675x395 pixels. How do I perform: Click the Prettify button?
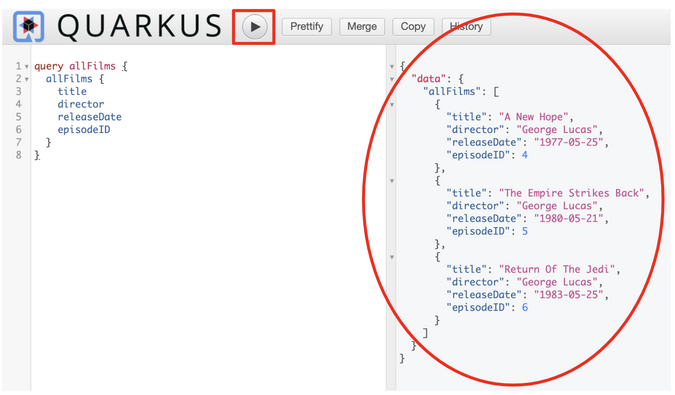pos(307,27)
